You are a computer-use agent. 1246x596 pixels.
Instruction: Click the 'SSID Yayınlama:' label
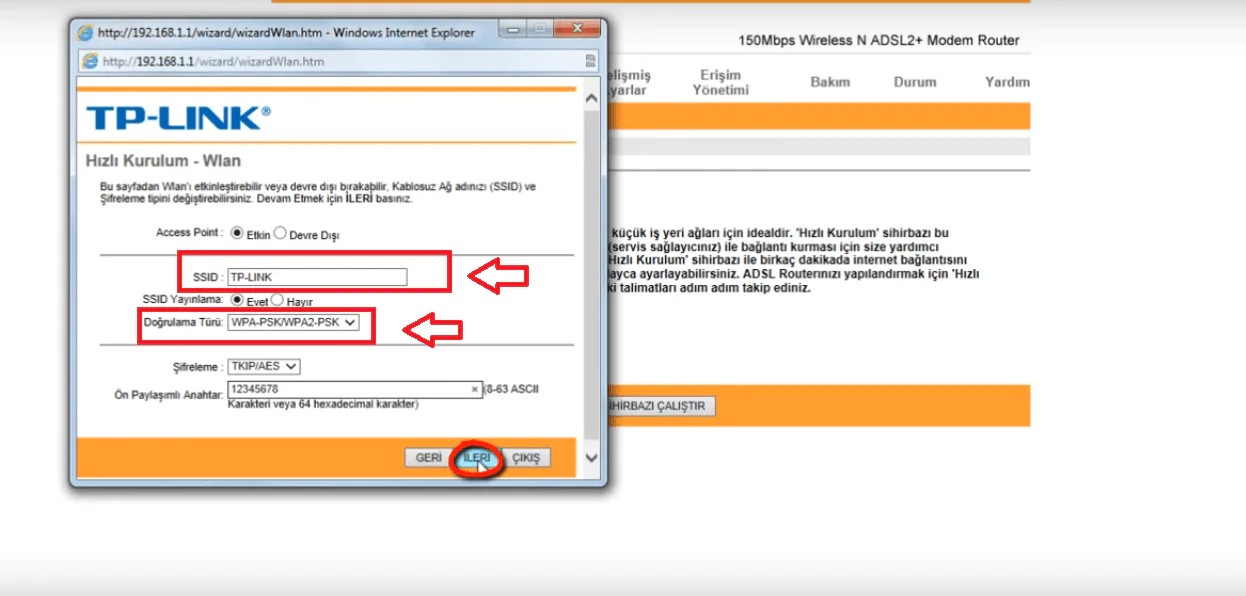pos(183,299)
